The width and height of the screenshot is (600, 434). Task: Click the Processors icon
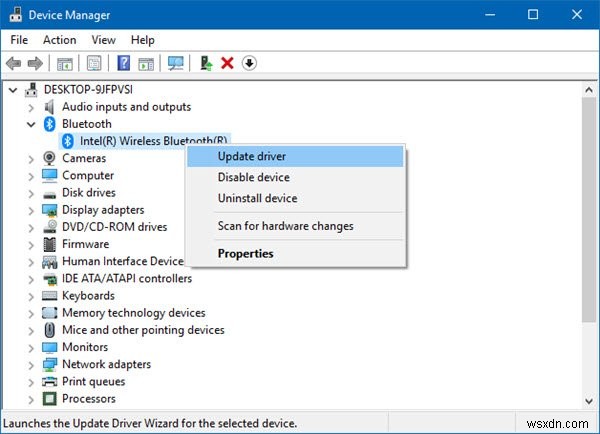49,398
